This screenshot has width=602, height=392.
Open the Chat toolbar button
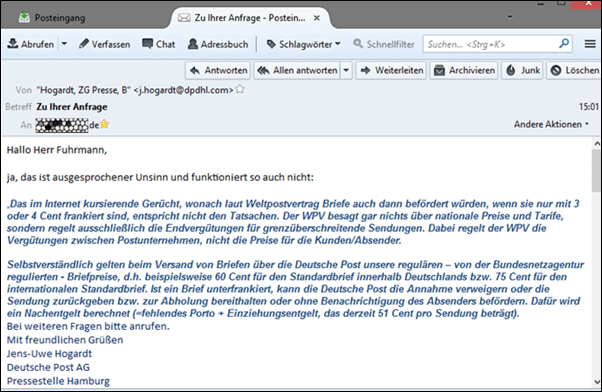[159, 44]
